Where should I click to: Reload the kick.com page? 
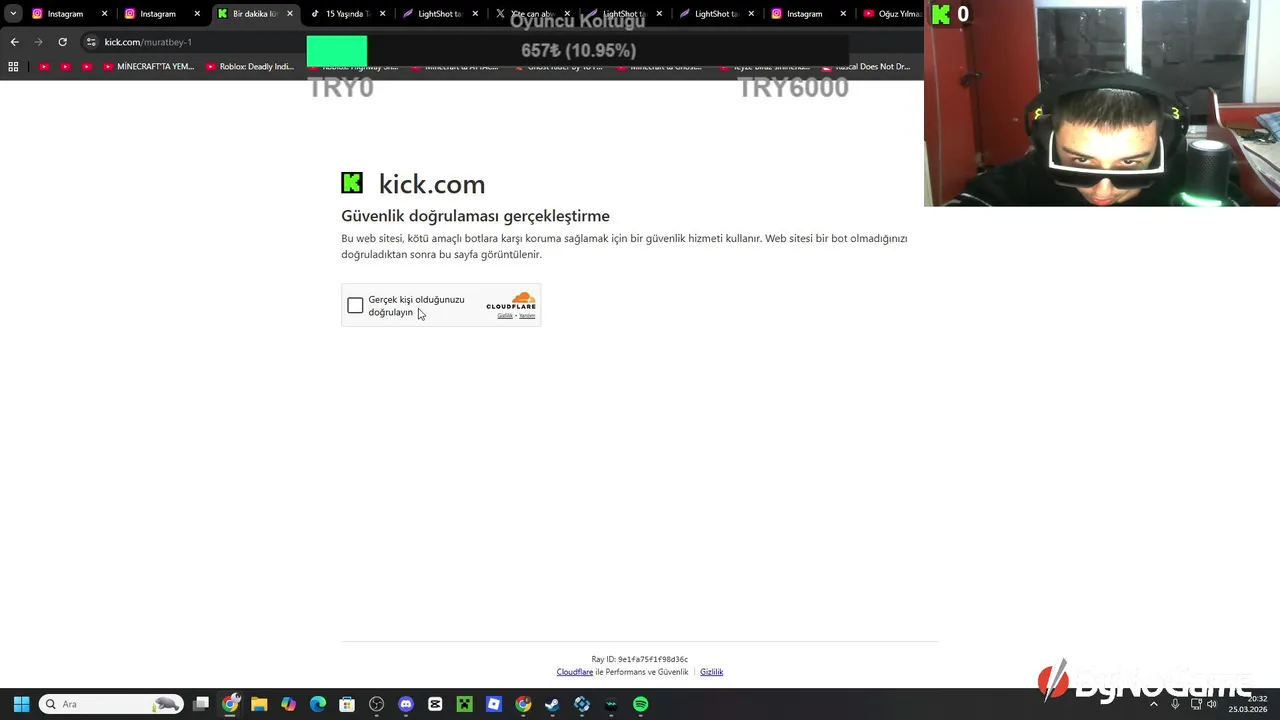tap(62, 42)
